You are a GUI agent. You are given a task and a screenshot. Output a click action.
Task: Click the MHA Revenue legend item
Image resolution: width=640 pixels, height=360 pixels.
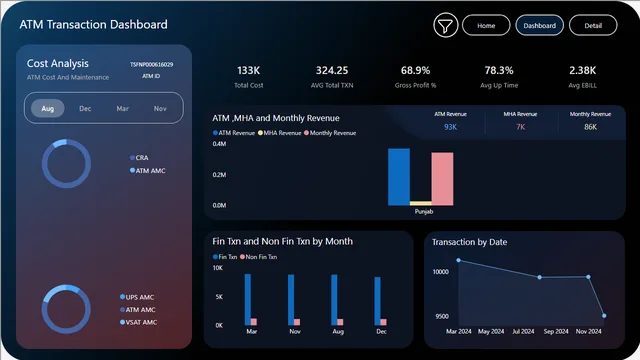point(280,133)
